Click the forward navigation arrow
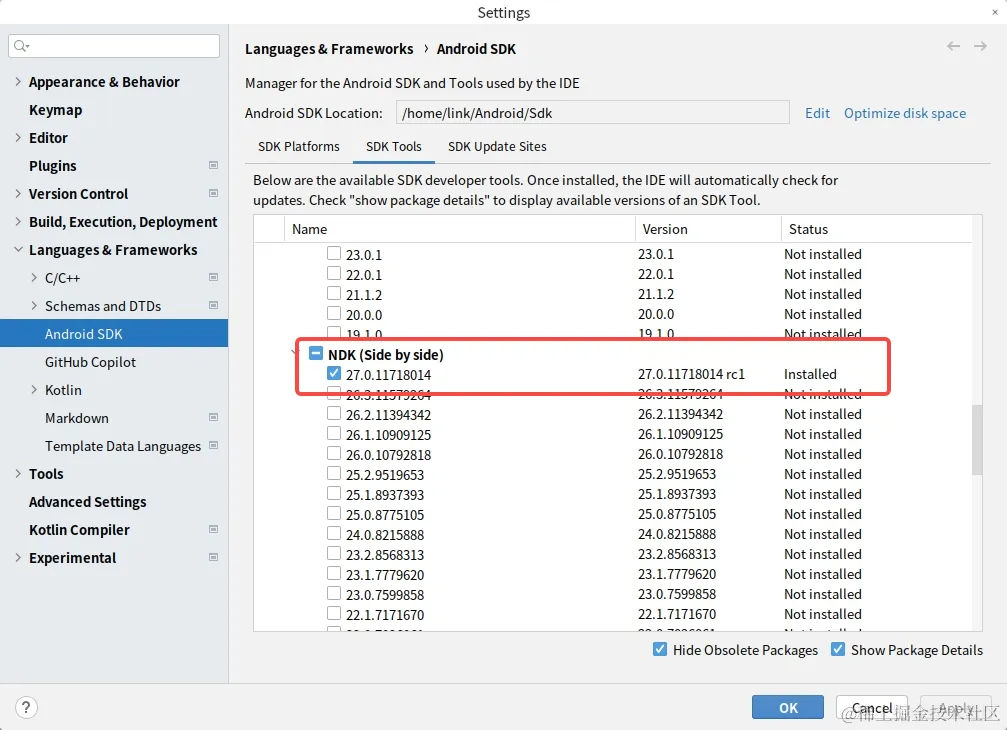This screenshot has width=1007, height=730. 981,46
